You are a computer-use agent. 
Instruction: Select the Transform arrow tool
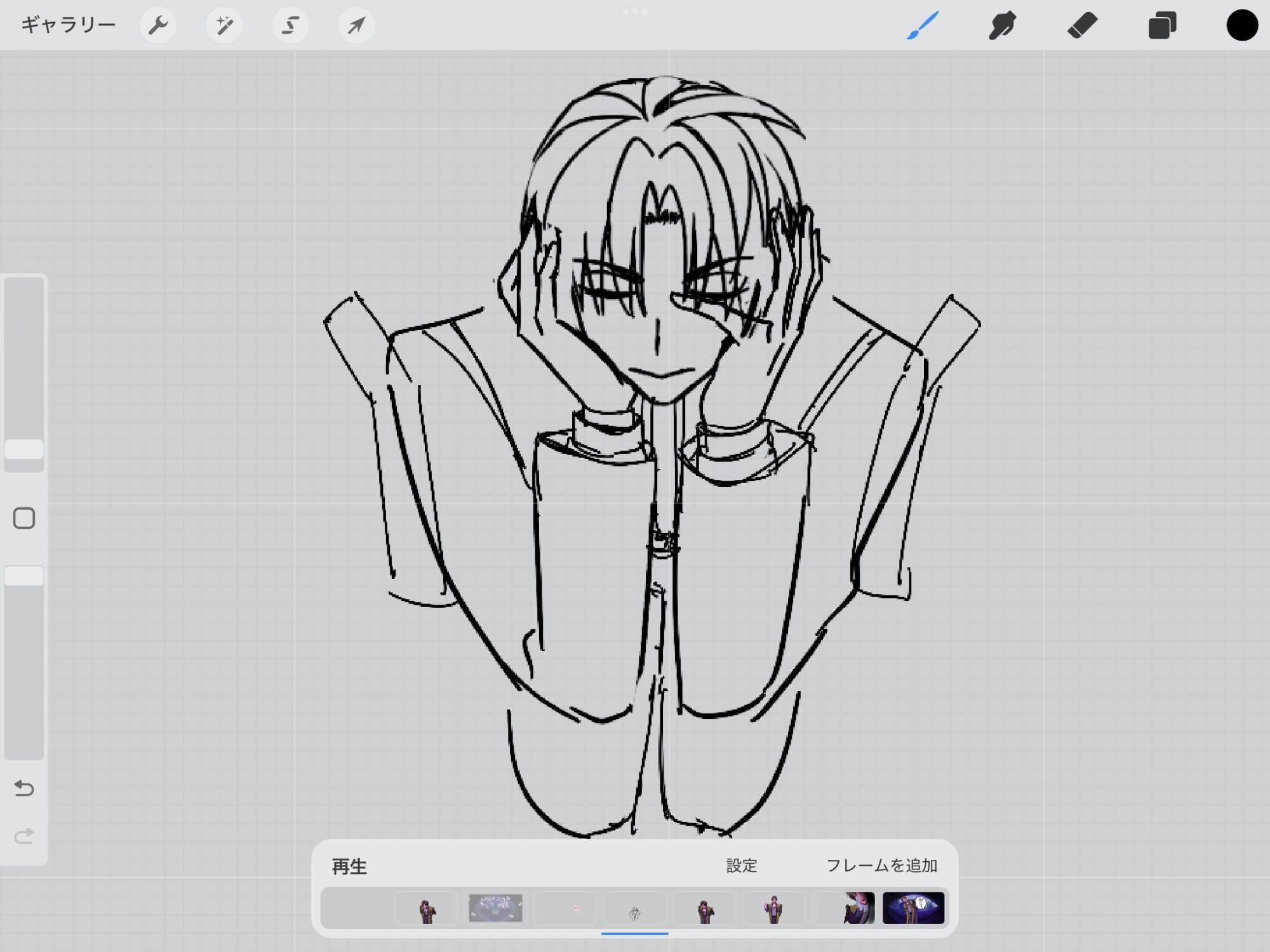coord(356,25)
